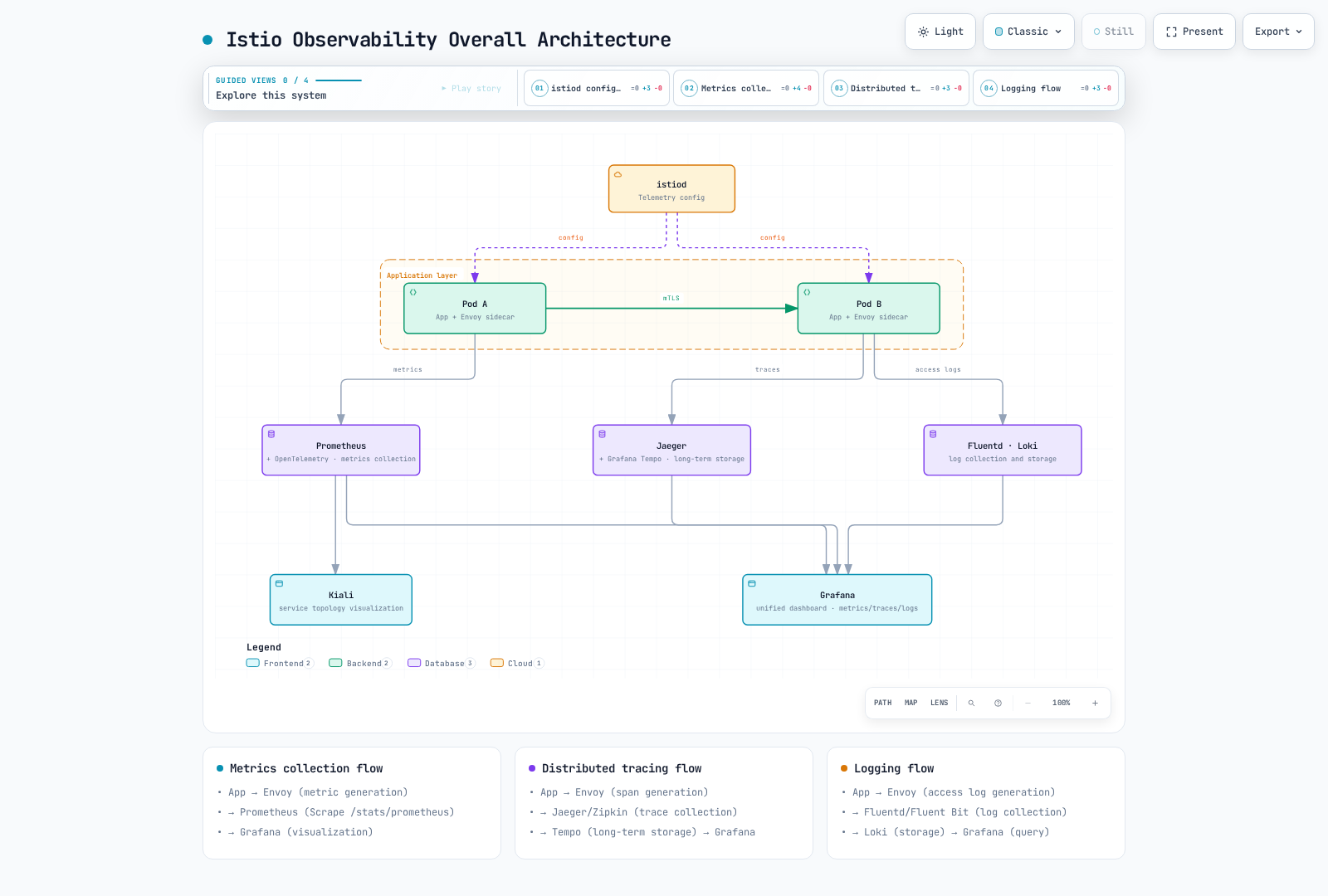Click the Metrics collection flow card heading
Image resolution: width=1328 pixels, height=896 pixels.
[306, 768]
